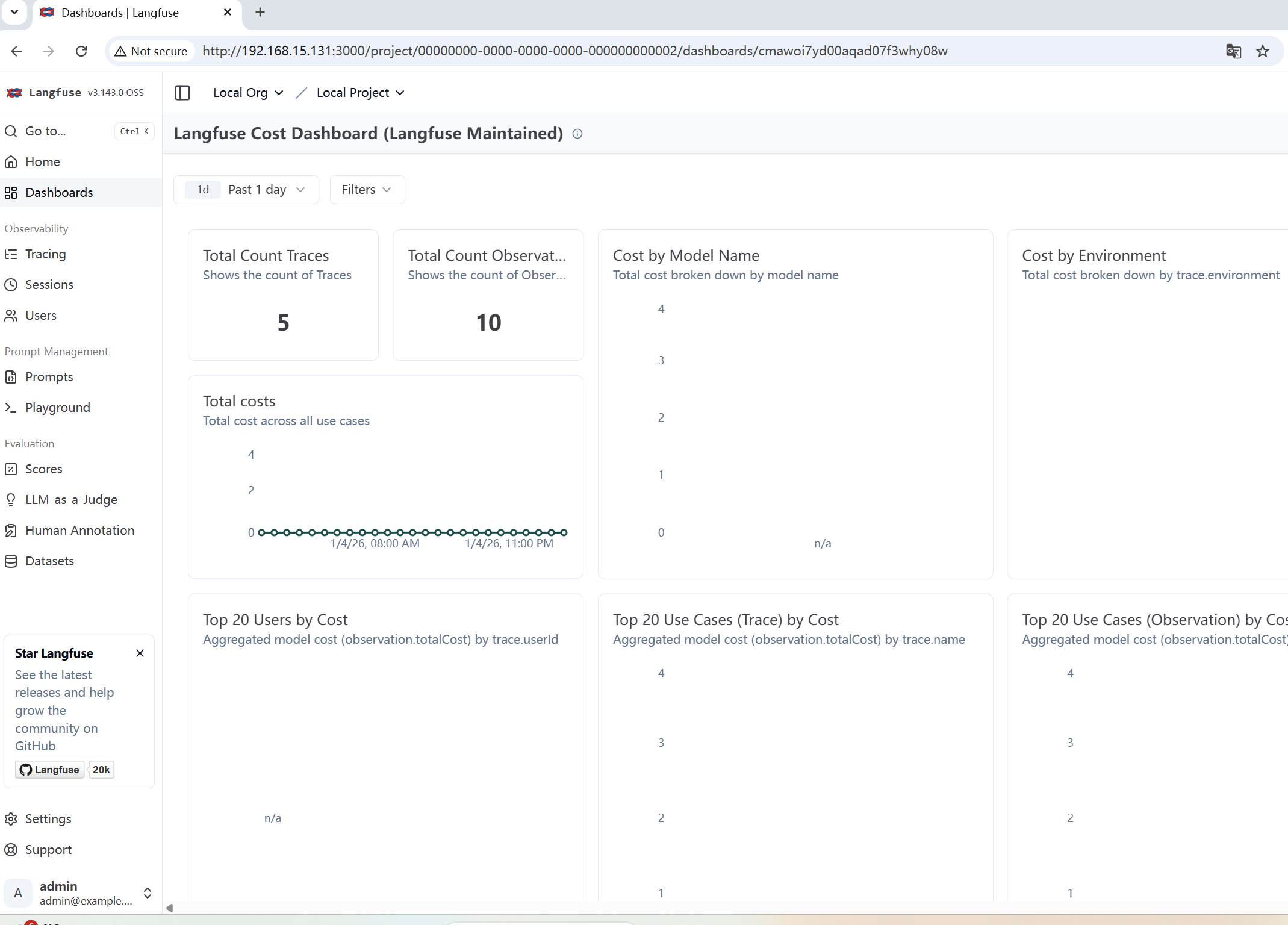Open the Prompts manager
1288x925 pixels.
click(x=48, y=376)
